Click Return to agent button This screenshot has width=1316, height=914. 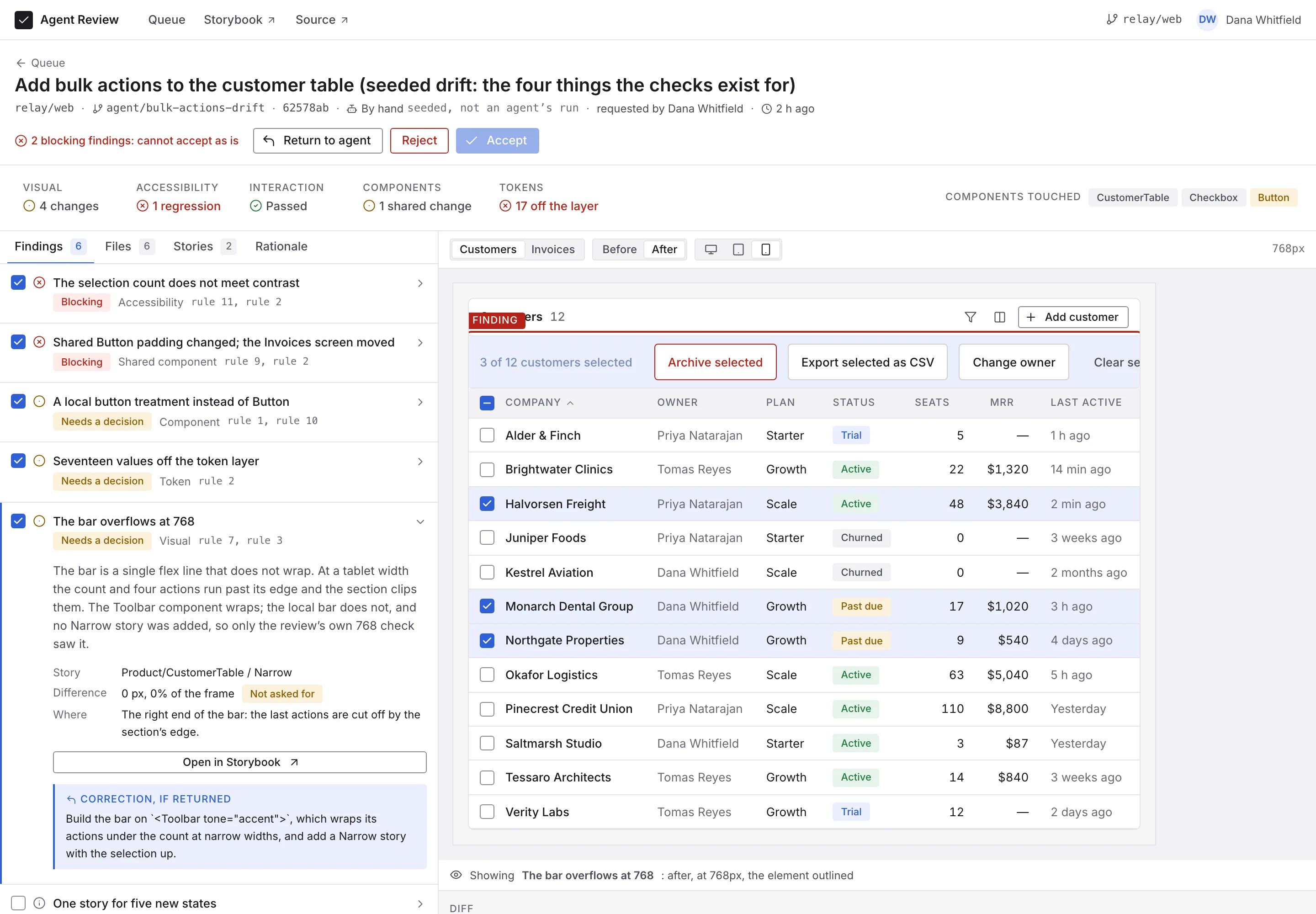coord(318,141)
